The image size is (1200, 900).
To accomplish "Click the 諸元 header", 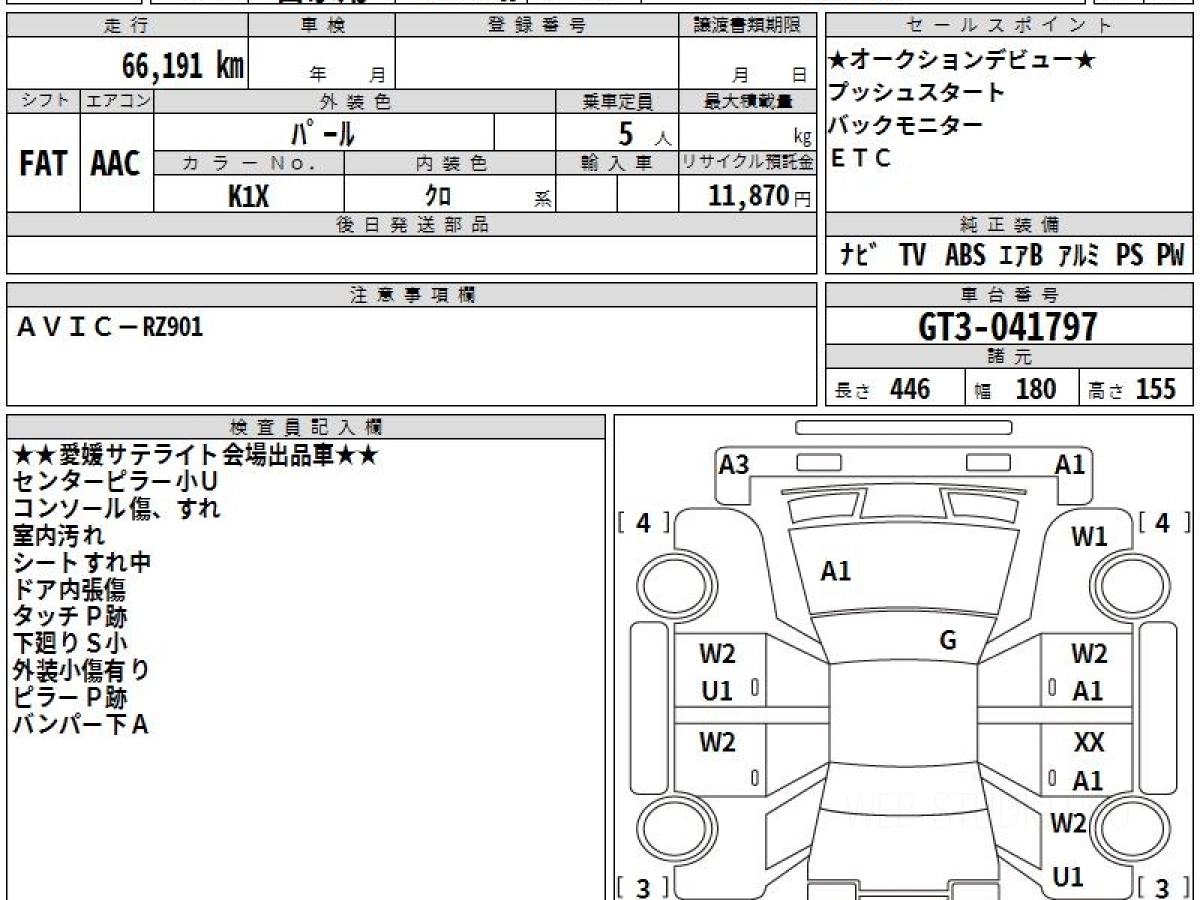I will [x=1010, y=357].
